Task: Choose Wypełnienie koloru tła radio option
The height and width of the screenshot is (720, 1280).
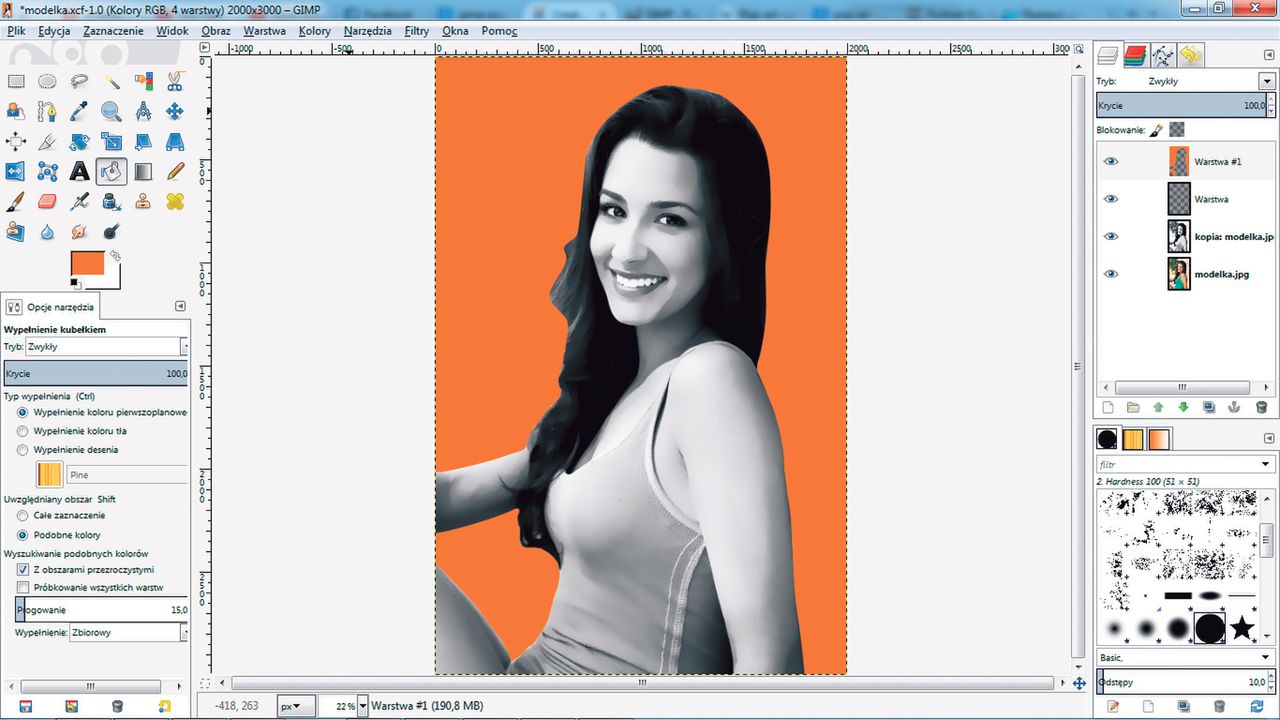Action: pos(23,431)
